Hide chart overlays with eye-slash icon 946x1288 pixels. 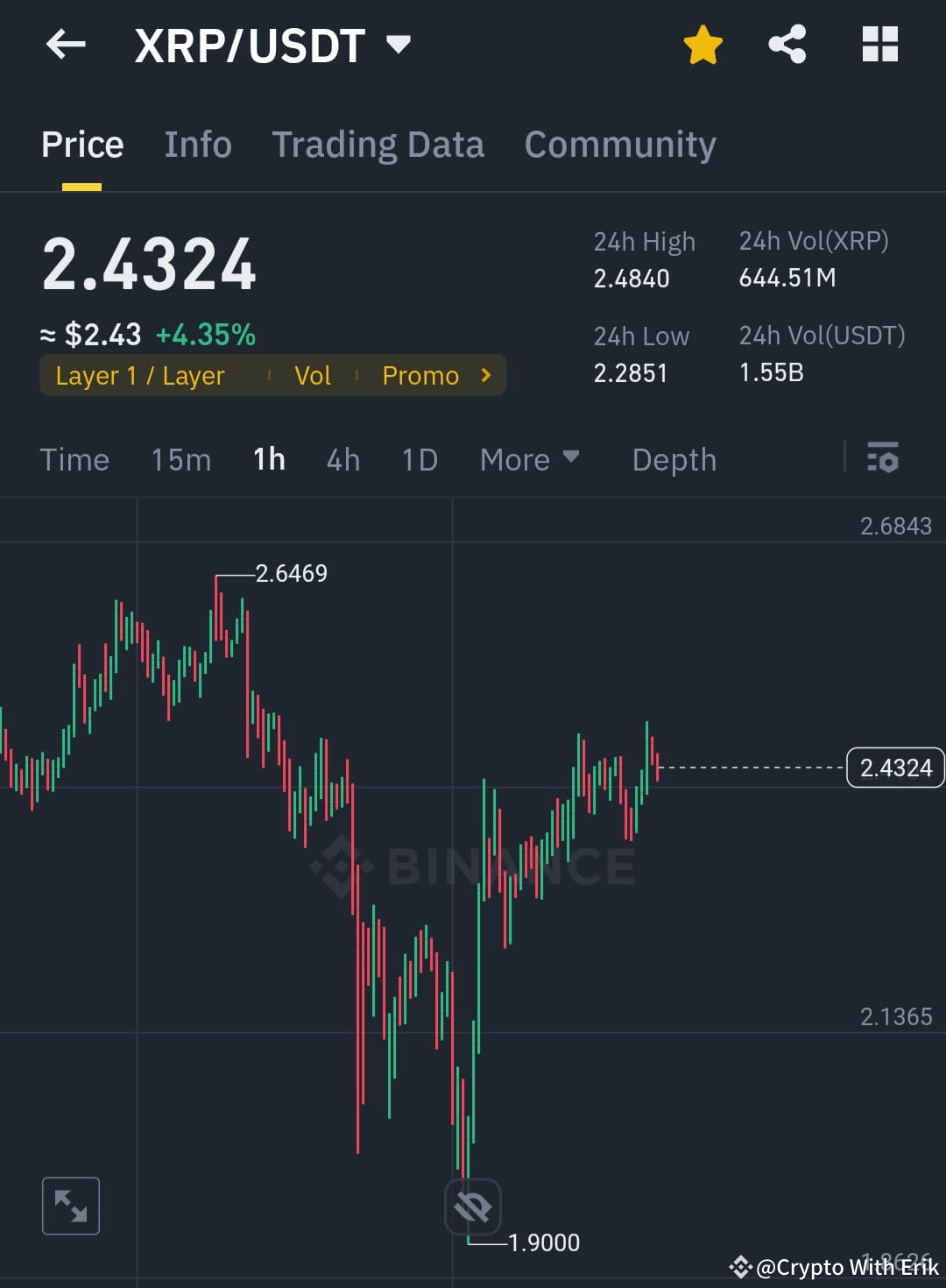(472, 1206)
